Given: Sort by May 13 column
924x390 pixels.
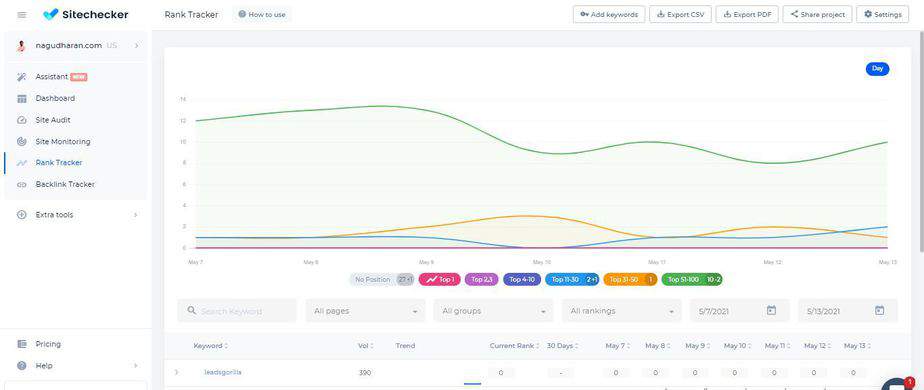Looking at the screenshot, I should point(857,346).
